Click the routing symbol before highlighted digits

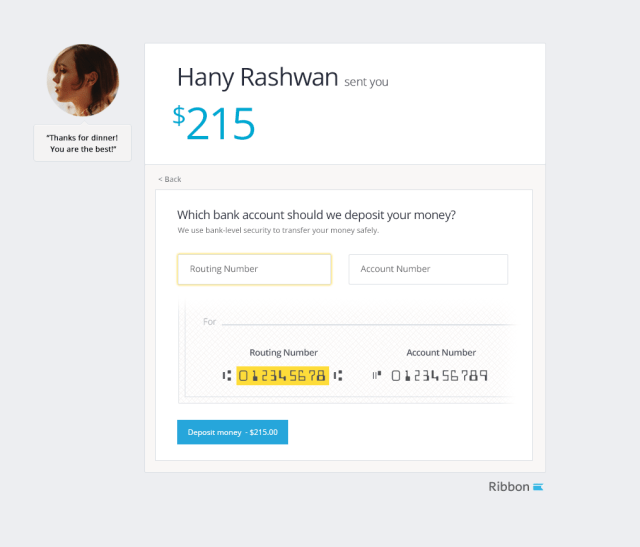[x=227, y=376]
